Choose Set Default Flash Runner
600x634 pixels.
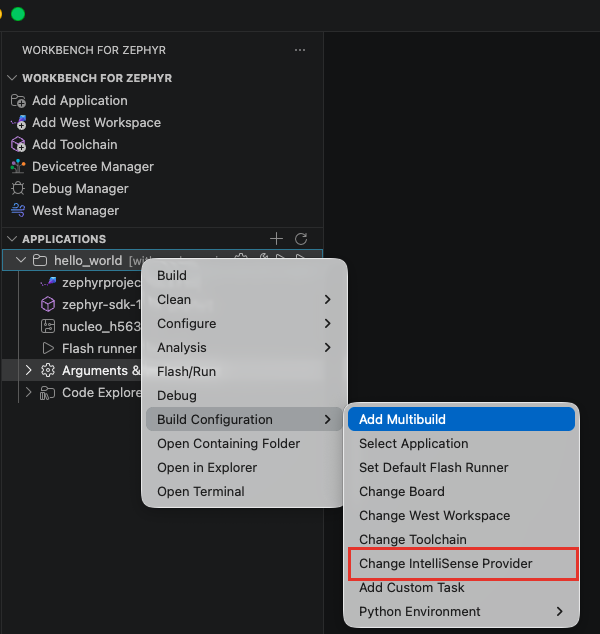461,467
